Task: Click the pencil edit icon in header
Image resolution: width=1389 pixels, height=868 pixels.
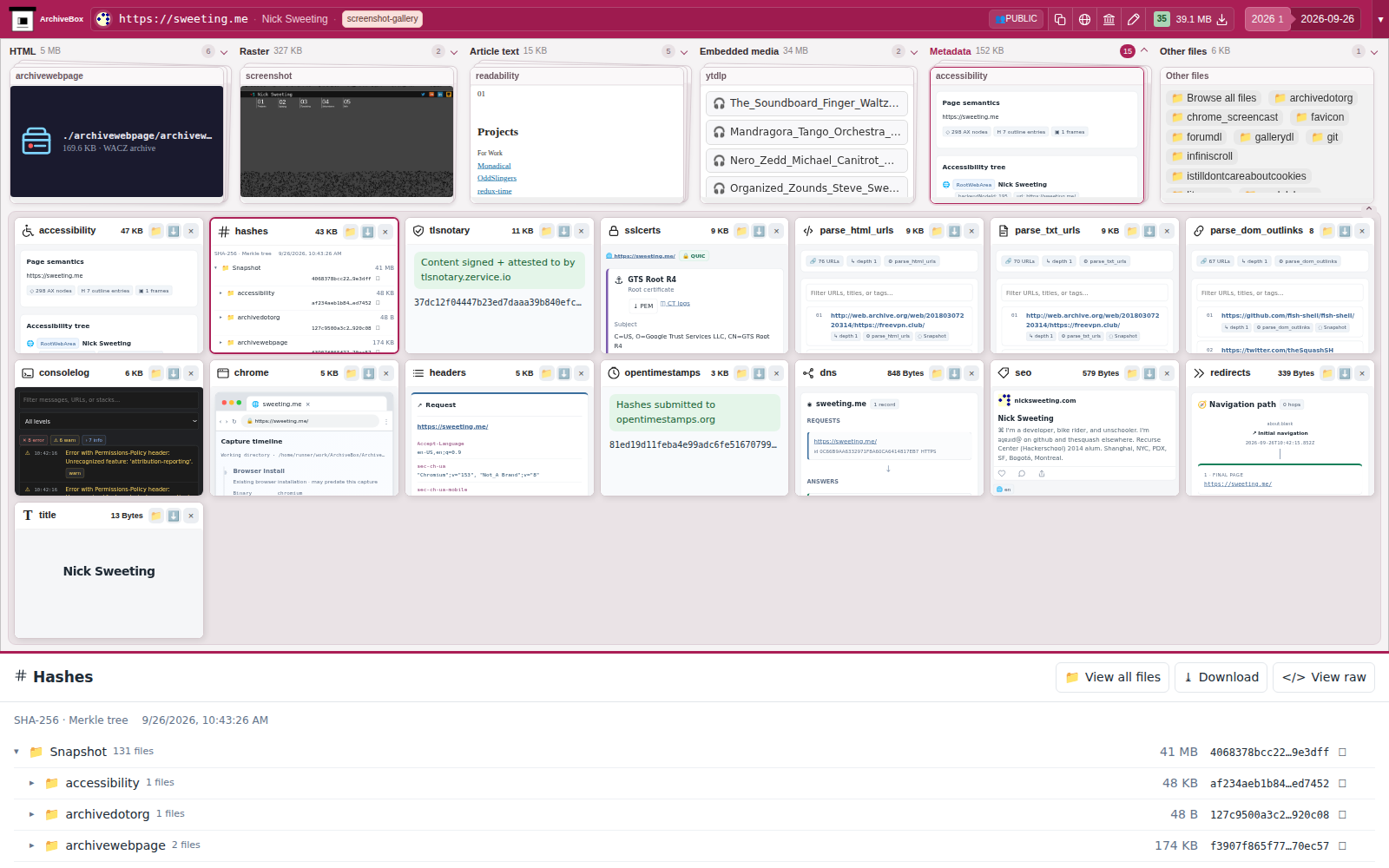Action: [x=1133, y=19]
